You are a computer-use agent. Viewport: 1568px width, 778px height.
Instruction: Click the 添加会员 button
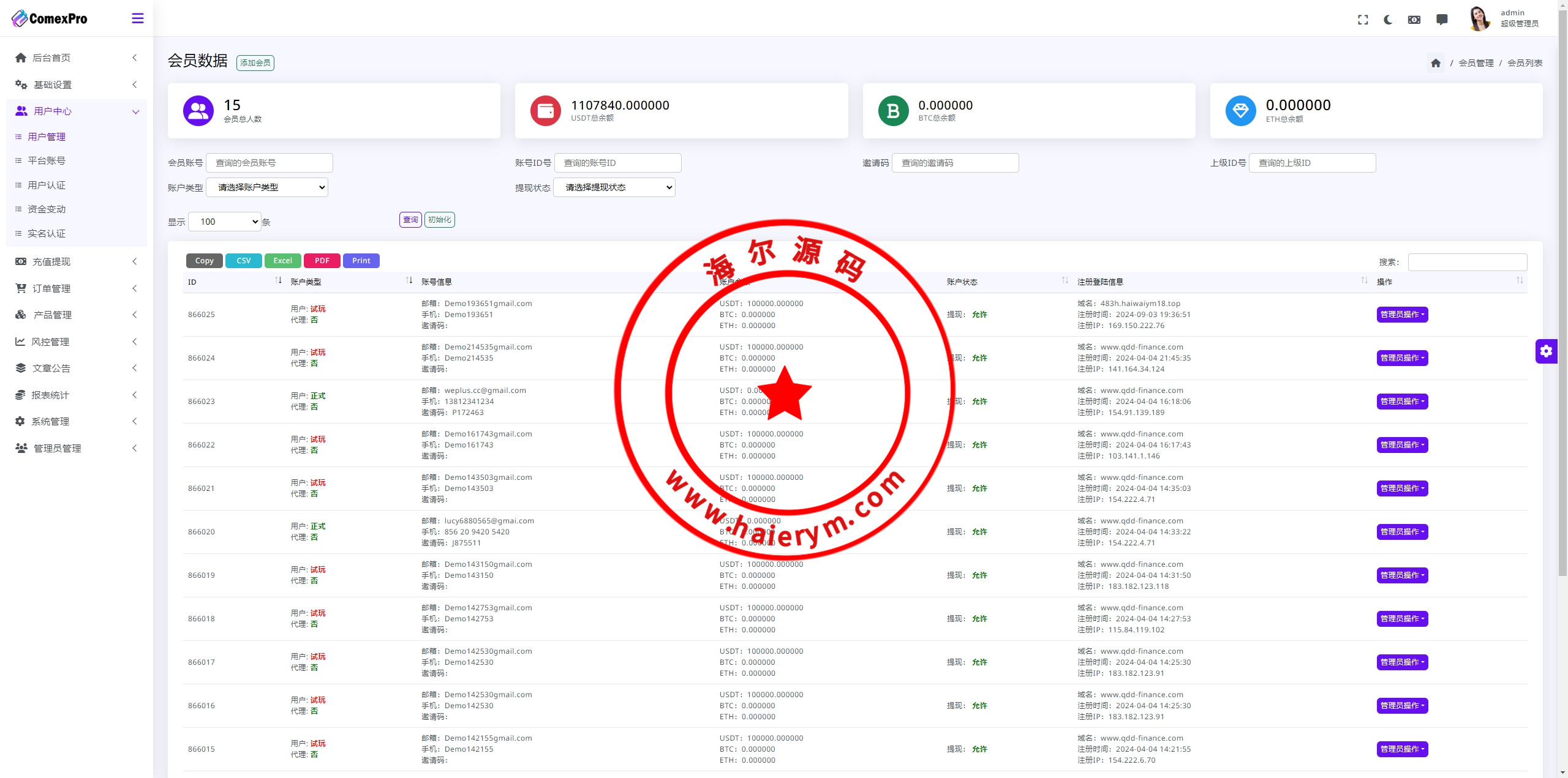point(255,63)
